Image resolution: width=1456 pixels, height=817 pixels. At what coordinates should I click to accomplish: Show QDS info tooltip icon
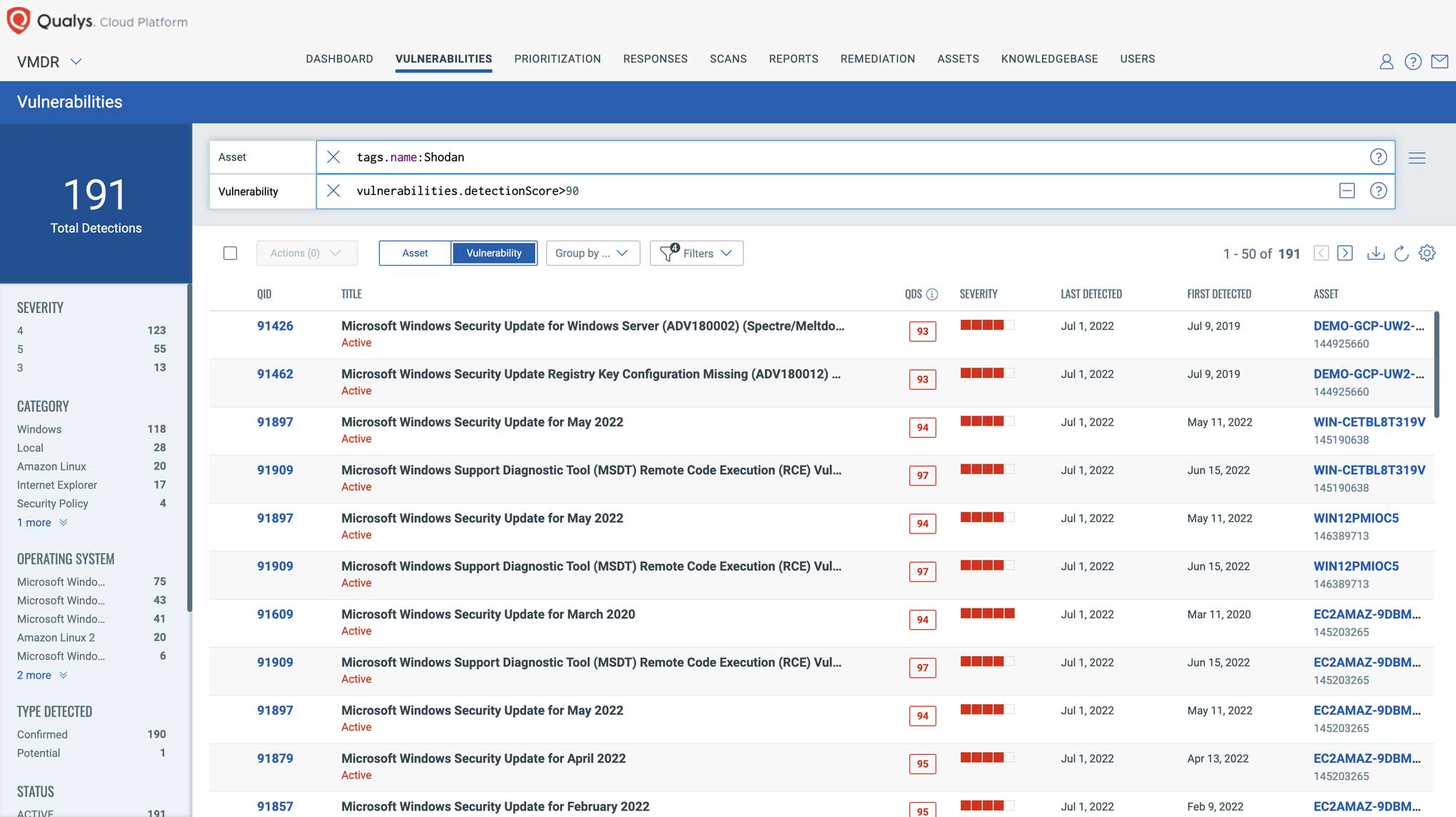coord(931,294)
